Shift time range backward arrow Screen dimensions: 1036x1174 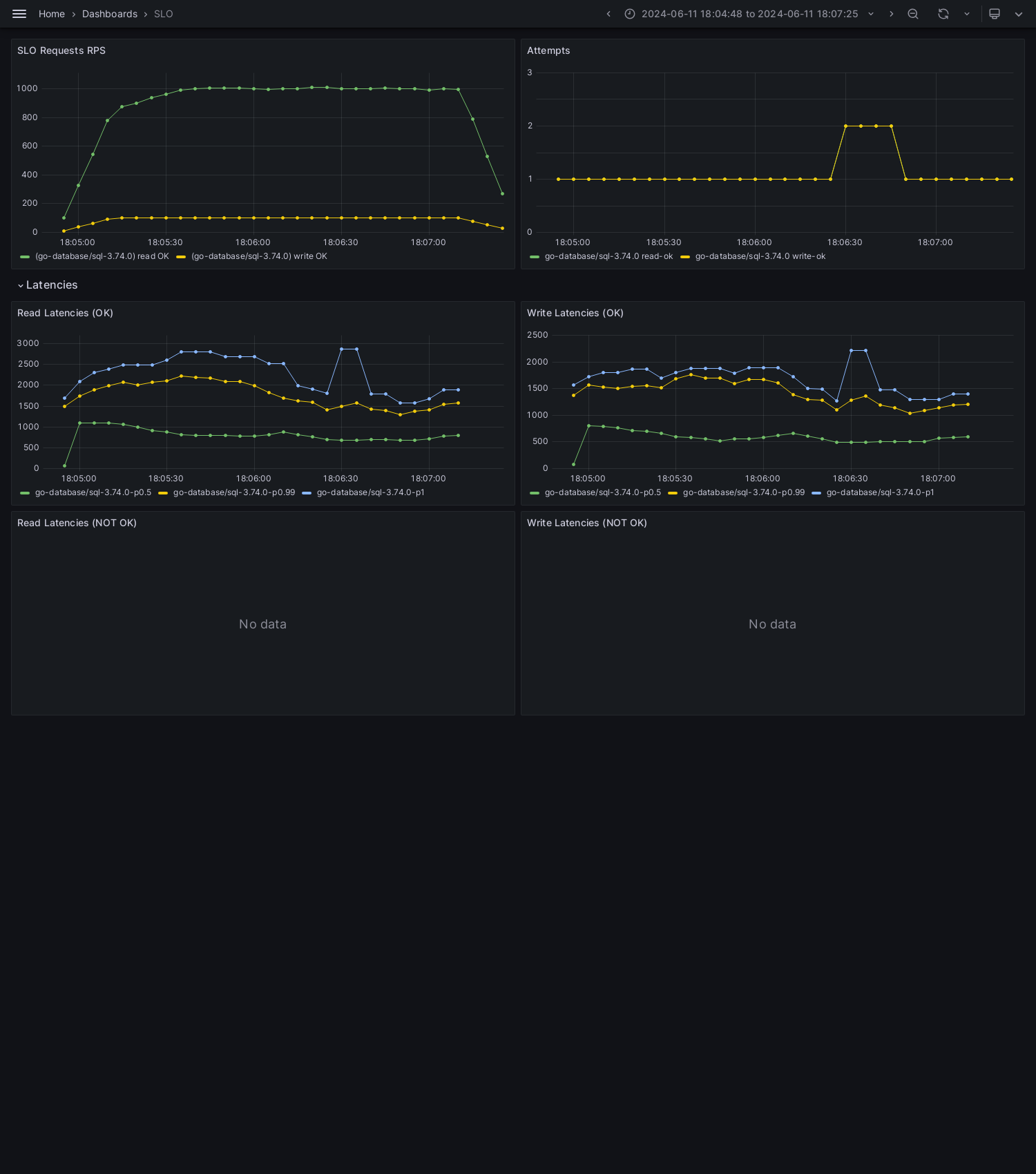(608, 14)
